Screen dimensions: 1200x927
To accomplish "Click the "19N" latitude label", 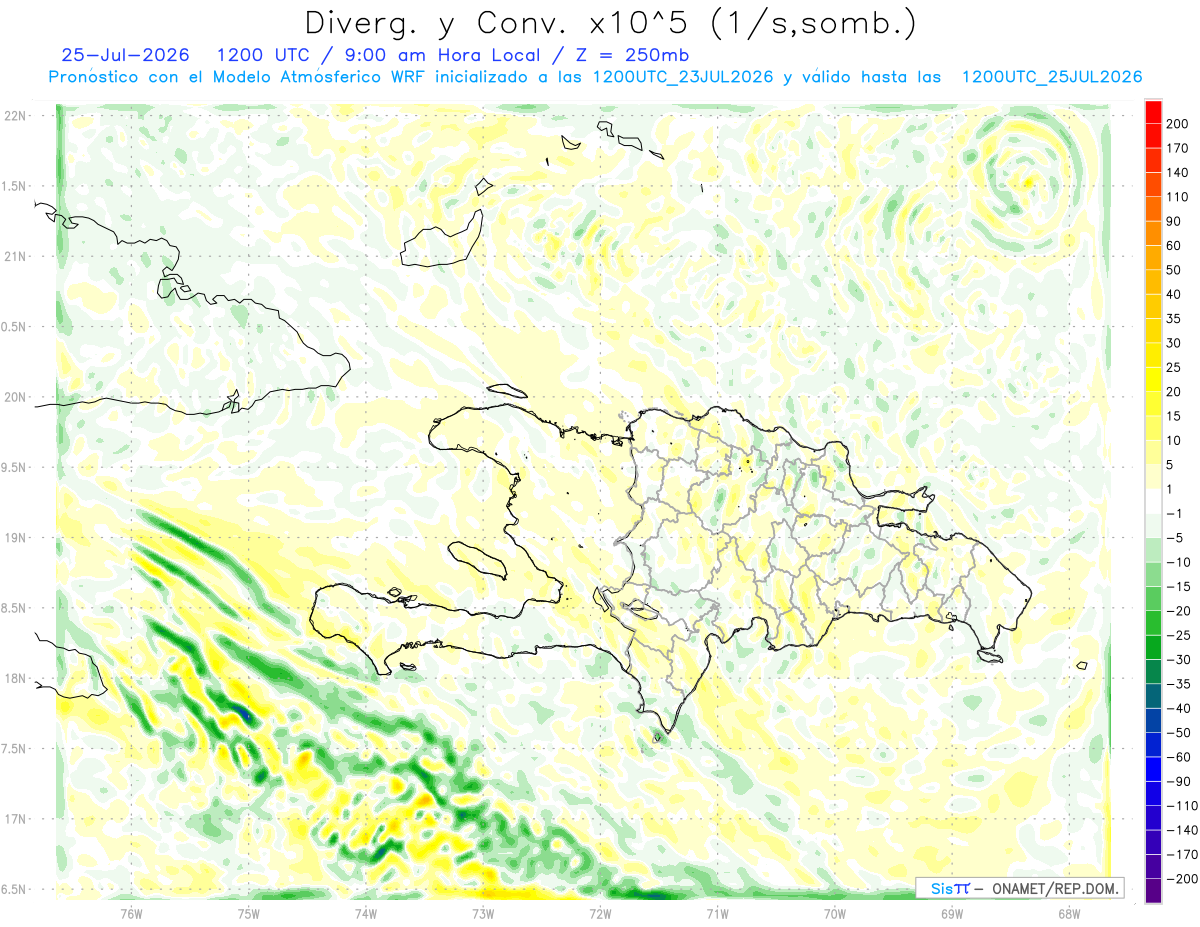I will pos(15,537).
